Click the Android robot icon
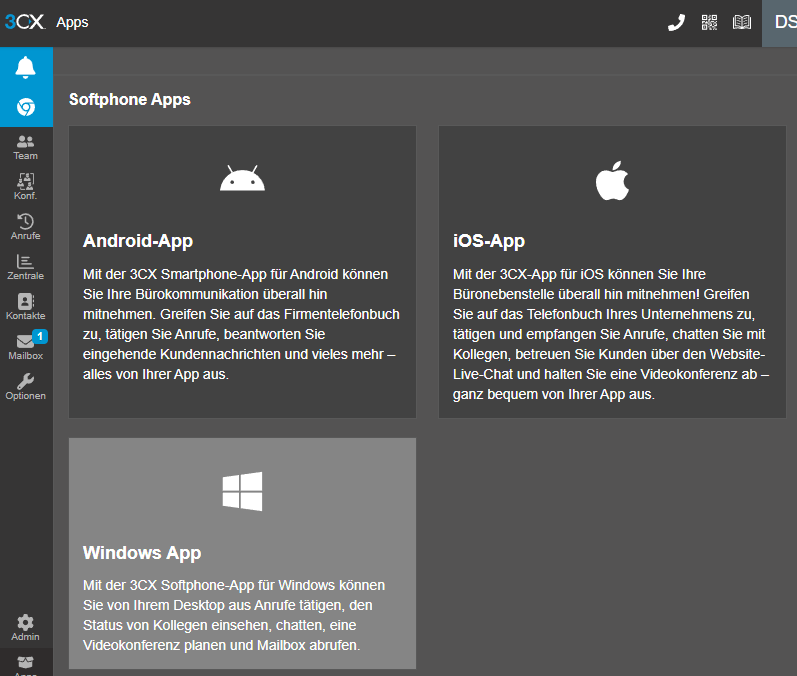The width and height of the screenshot is (797, 676). click(242, 178)
